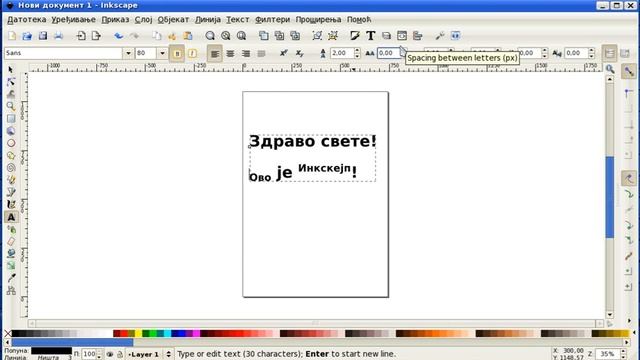
Task: Click black fill color indicator
Action: [x=51, y=351]
